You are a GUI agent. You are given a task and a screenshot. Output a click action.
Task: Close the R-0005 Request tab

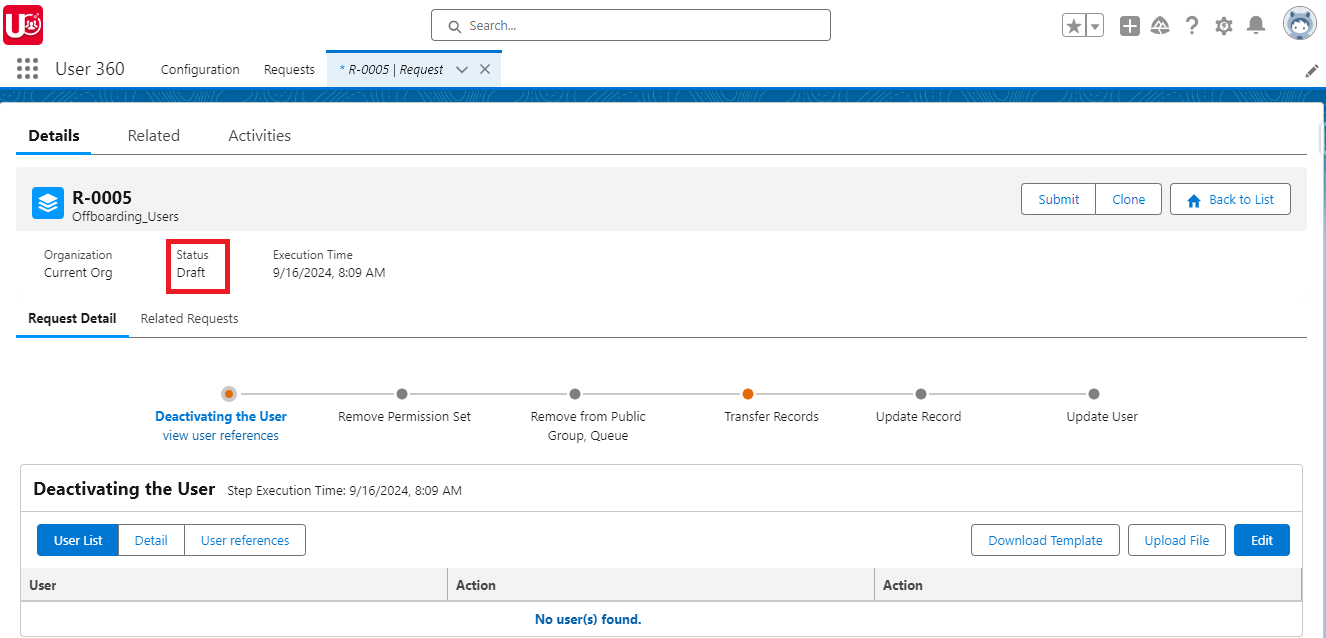pos(485,69)
